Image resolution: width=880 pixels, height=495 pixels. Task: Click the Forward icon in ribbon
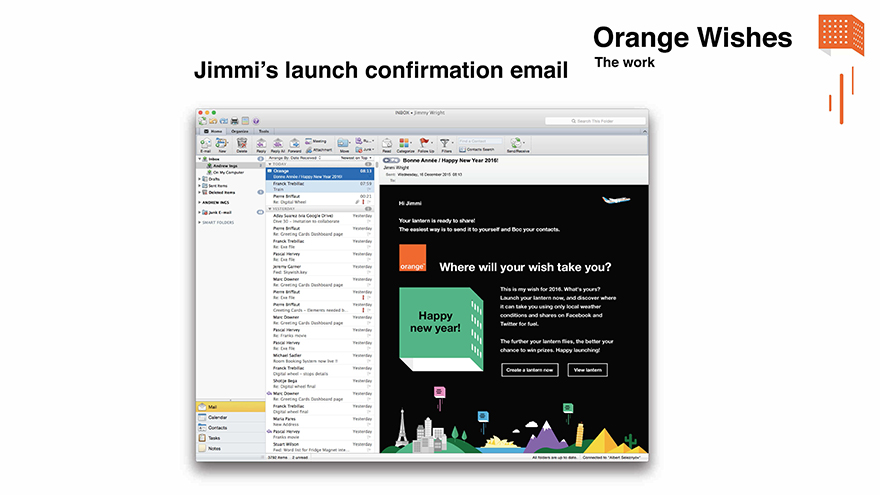[x=295, y=144]
